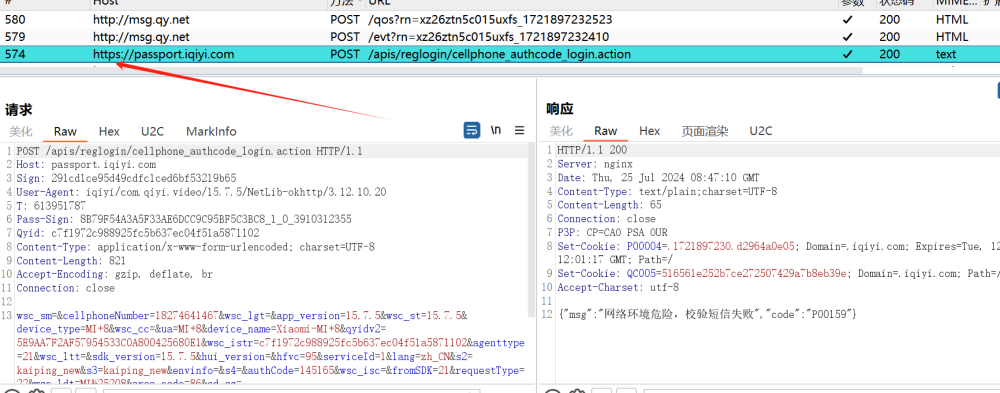Click the request User-Agent header line
Viewport: 1000px width, 393px height.
point(201,191)
